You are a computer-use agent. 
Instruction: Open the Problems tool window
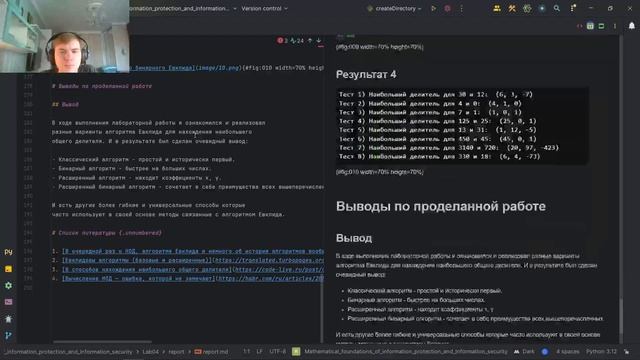click(8, 319)
